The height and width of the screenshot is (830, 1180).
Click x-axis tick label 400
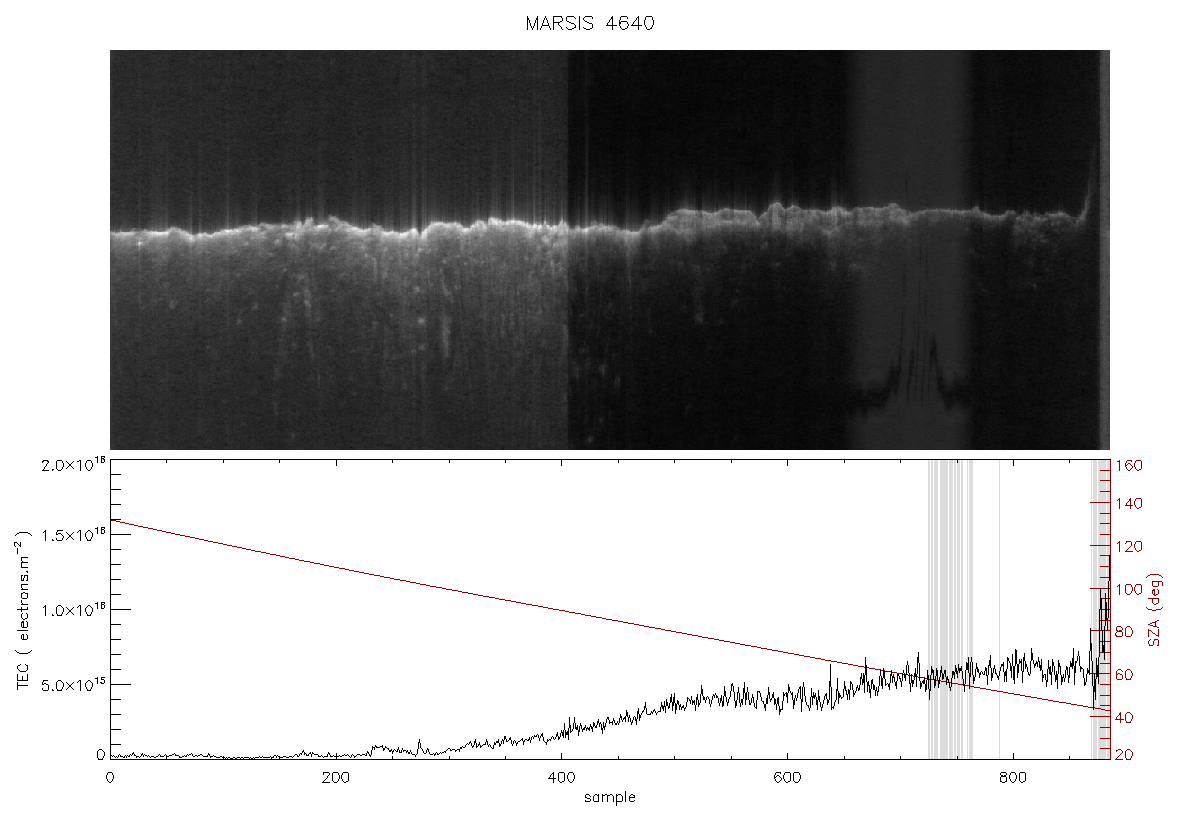coord(561,777)
